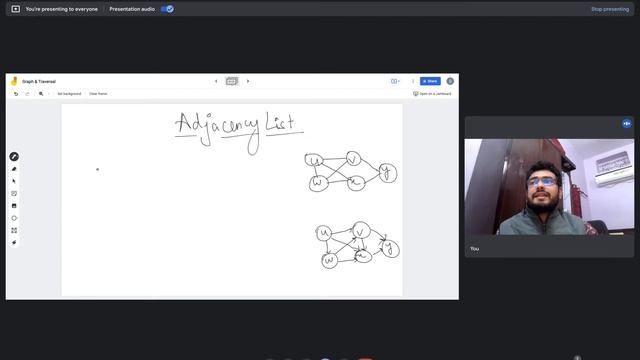
Task: Insert an image onto the frame
Action: (14, 206)
